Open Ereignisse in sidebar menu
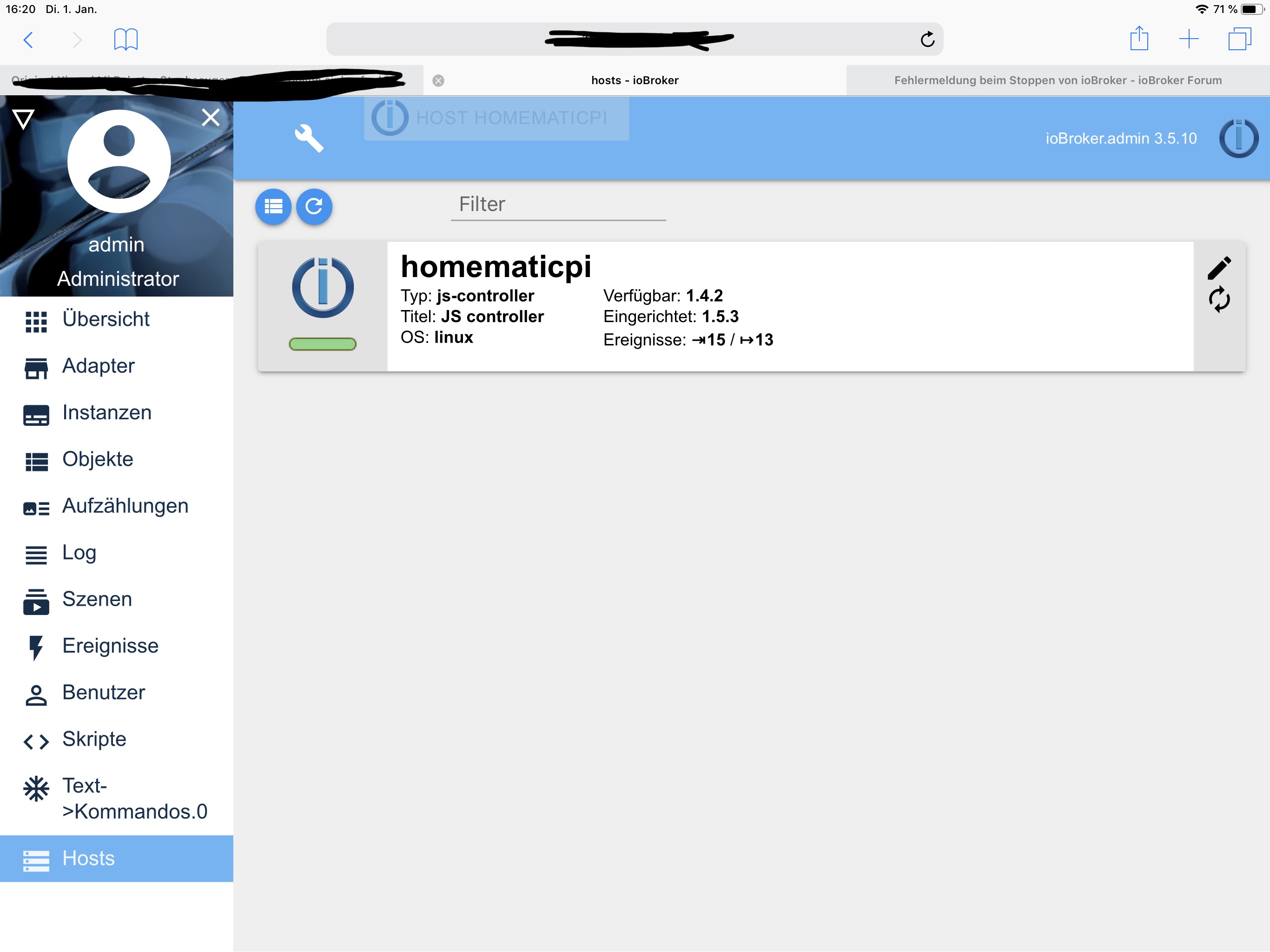The height and width of the screenshot is (952, 1270). tap(117, 646)
